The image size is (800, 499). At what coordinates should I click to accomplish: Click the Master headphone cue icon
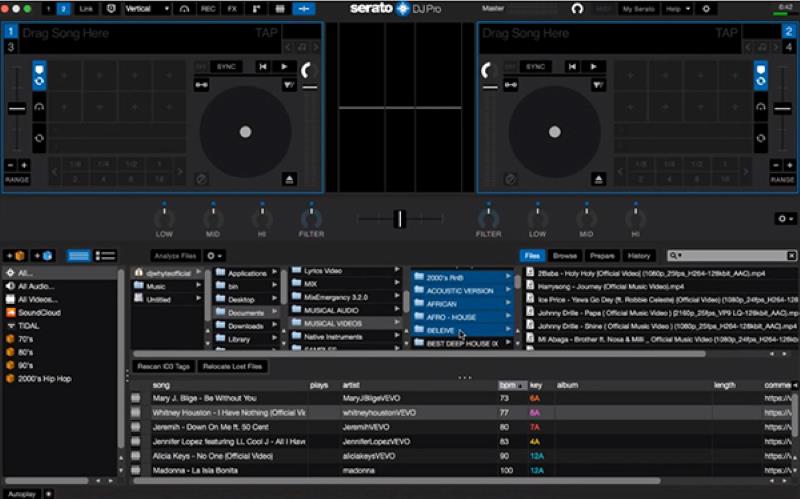pos(577,9)
